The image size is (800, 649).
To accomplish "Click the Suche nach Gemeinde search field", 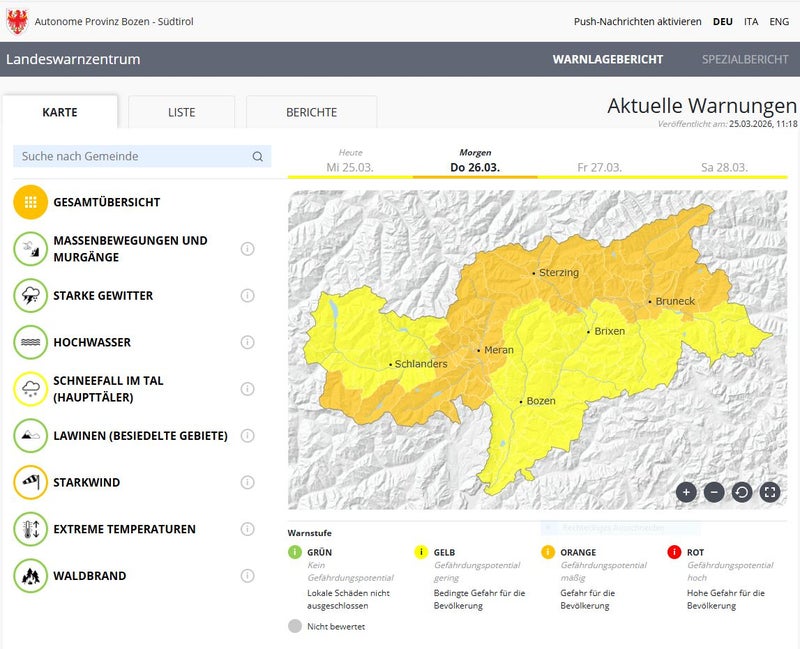I will (135, 156).
